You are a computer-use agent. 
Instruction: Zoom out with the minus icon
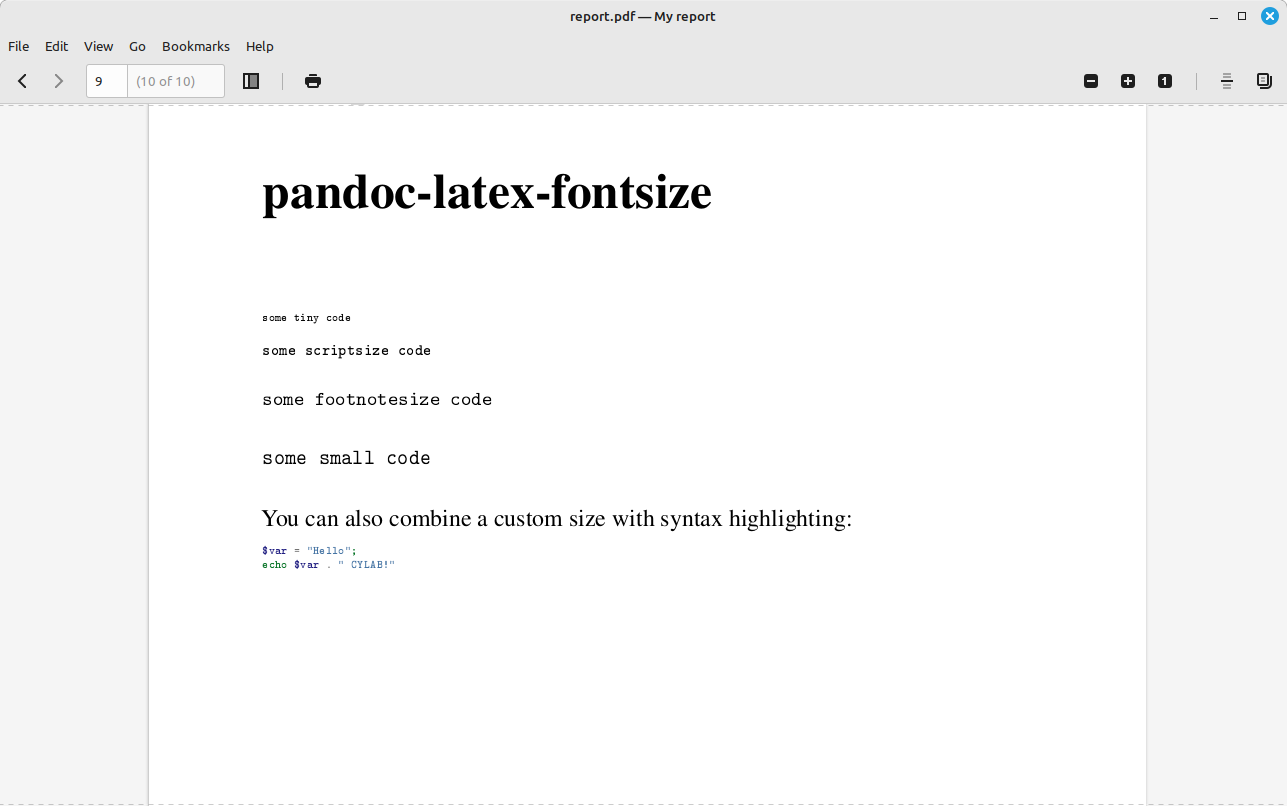point(1091,81)
